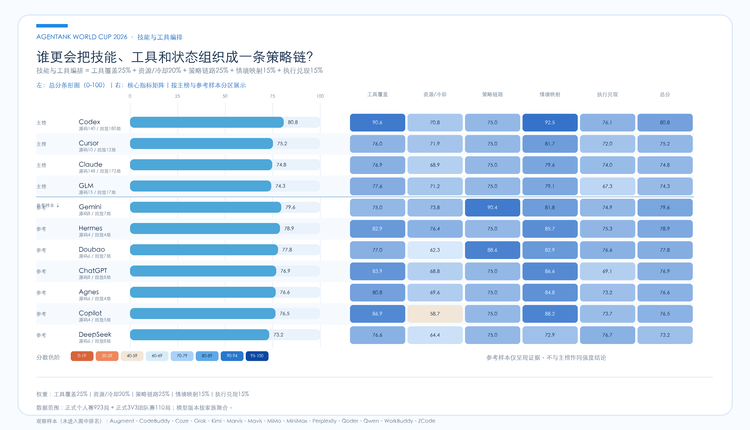The width and height of the screenshot is (750, 430).
Task: Click the Codex model name
Action: click(x=89, y=122)
